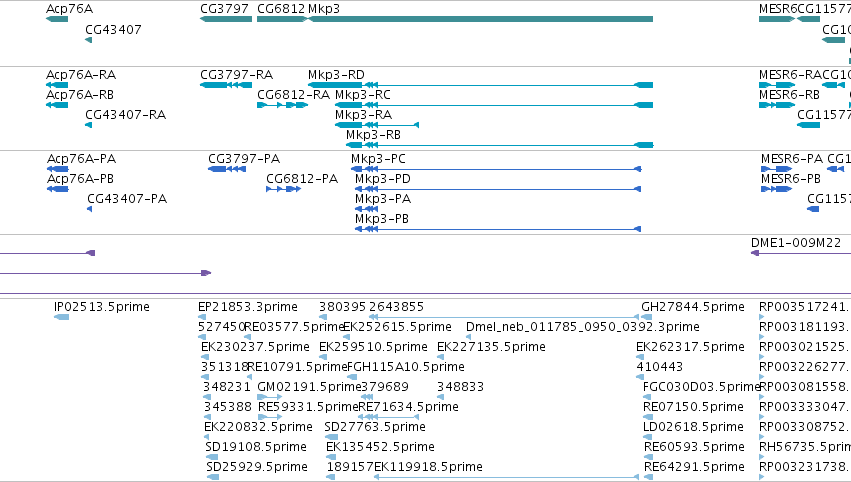This screenshot has height=482, width=851.
Task: Click the GH27844.5prime EST label
Action: tap(693, 307)
